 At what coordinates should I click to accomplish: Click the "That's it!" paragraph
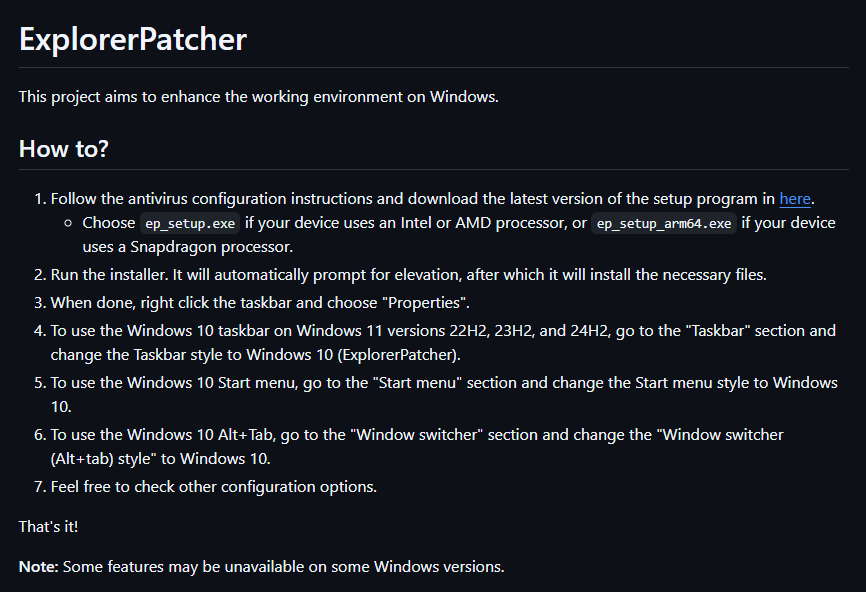pyautogui.click(x=49, y=527)
